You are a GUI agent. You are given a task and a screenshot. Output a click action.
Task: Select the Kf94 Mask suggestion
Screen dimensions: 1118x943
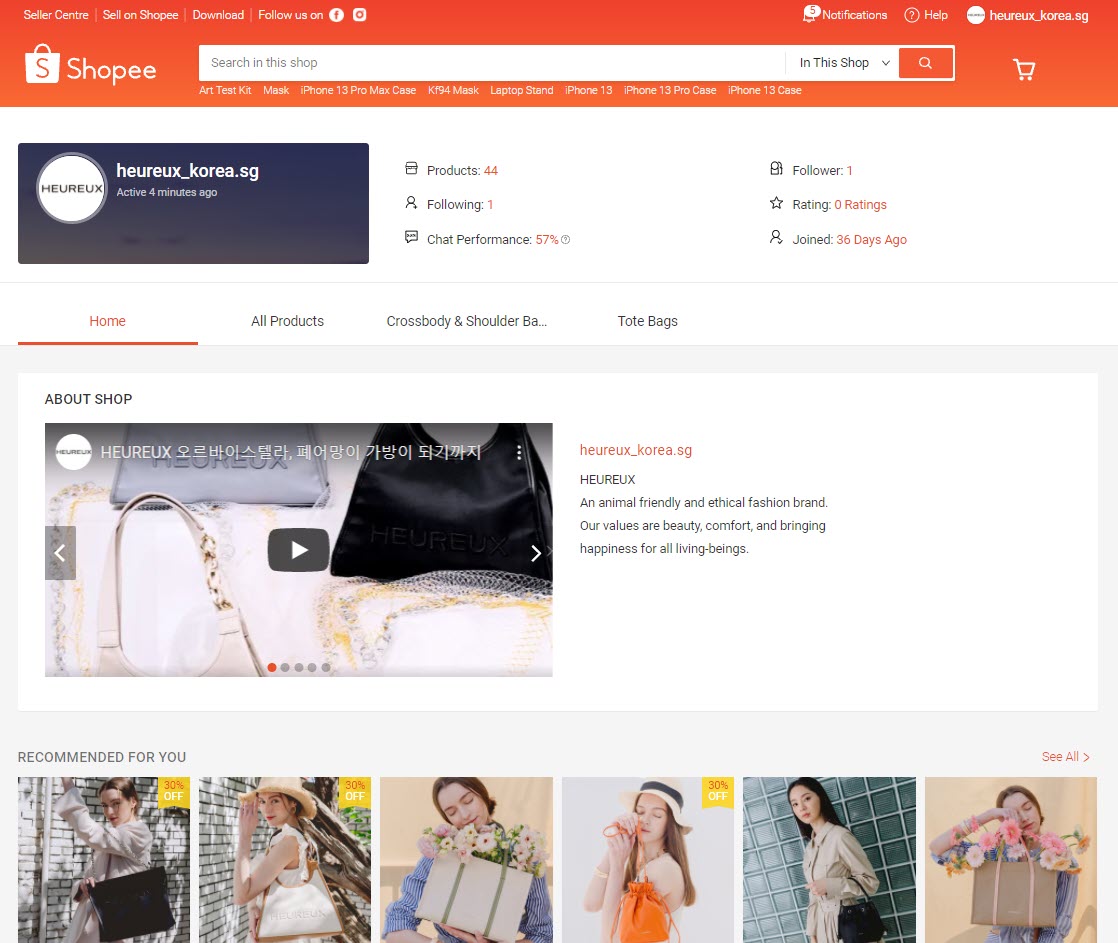(453, 91)
